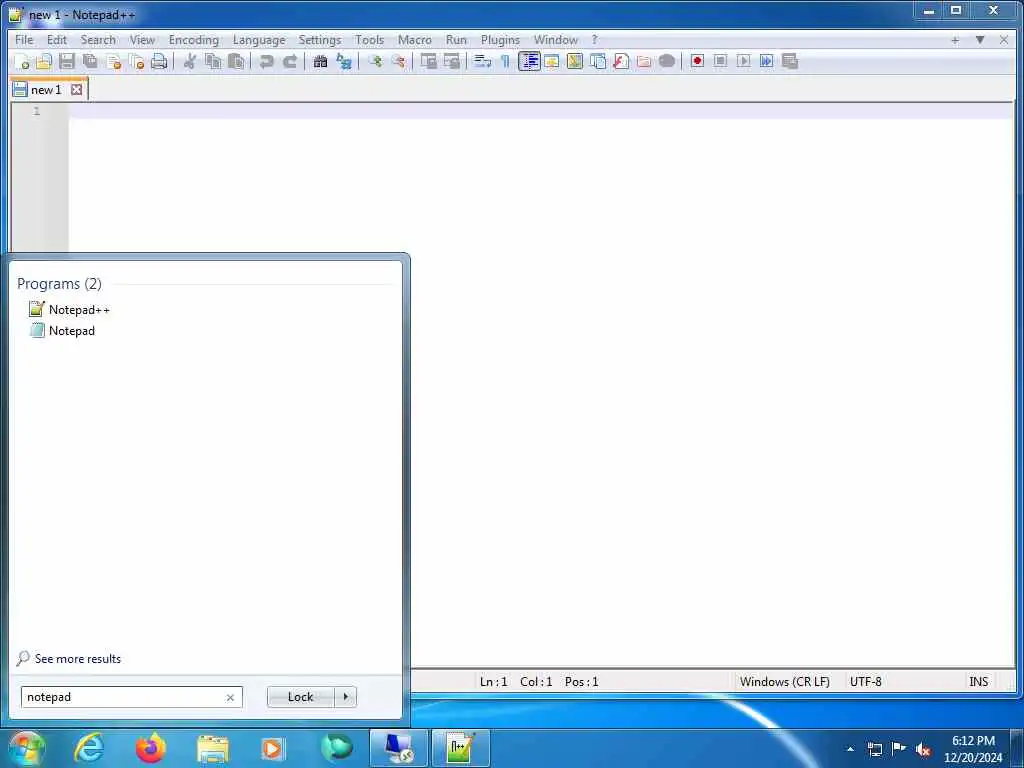This screenshot has height=768, width=1024.
Task: Show the Document List panel icon
Action: click(598, 61)
